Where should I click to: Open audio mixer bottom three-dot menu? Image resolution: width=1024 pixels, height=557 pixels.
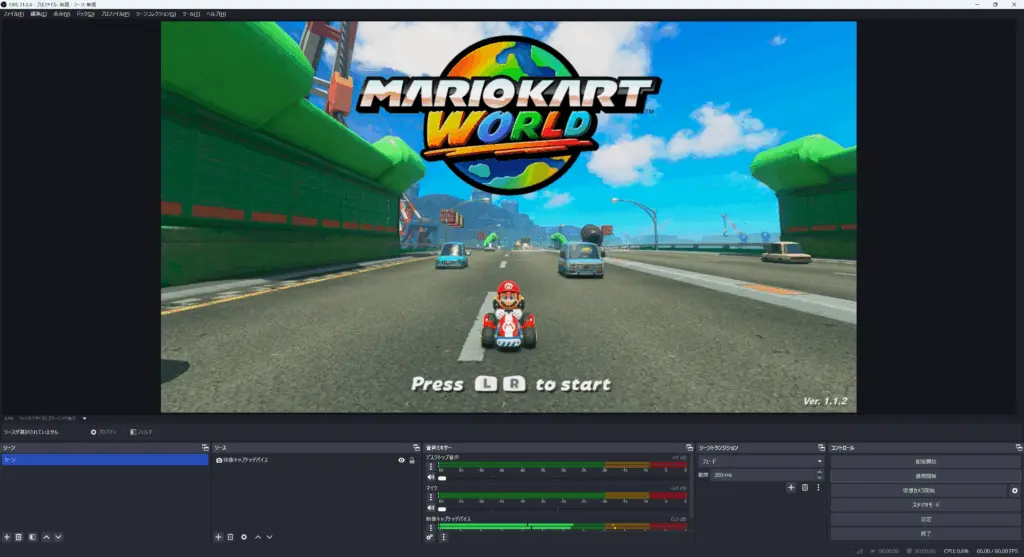(x=443, y=537)
